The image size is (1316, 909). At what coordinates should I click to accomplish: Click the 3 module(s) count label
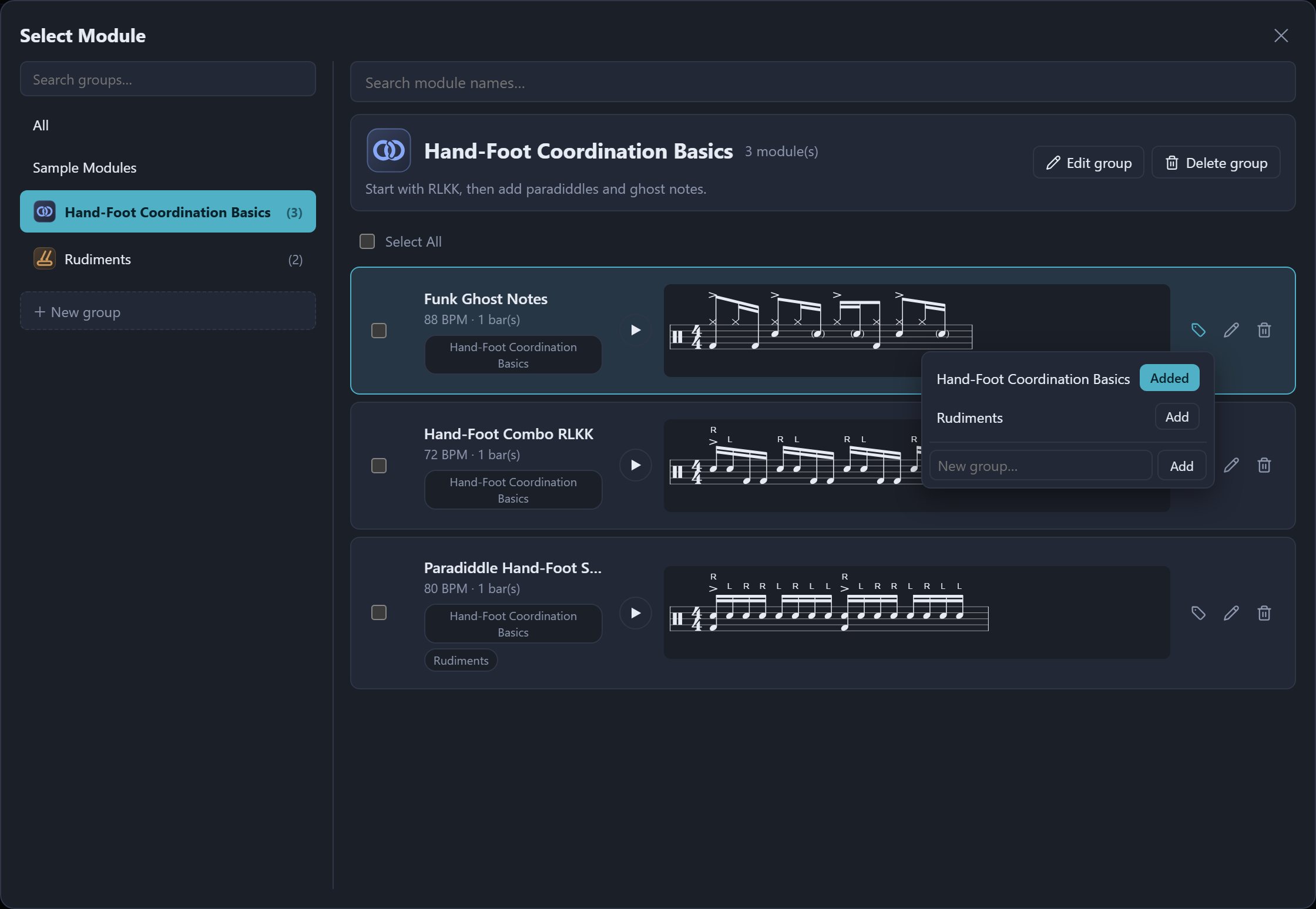click(781, 151)
